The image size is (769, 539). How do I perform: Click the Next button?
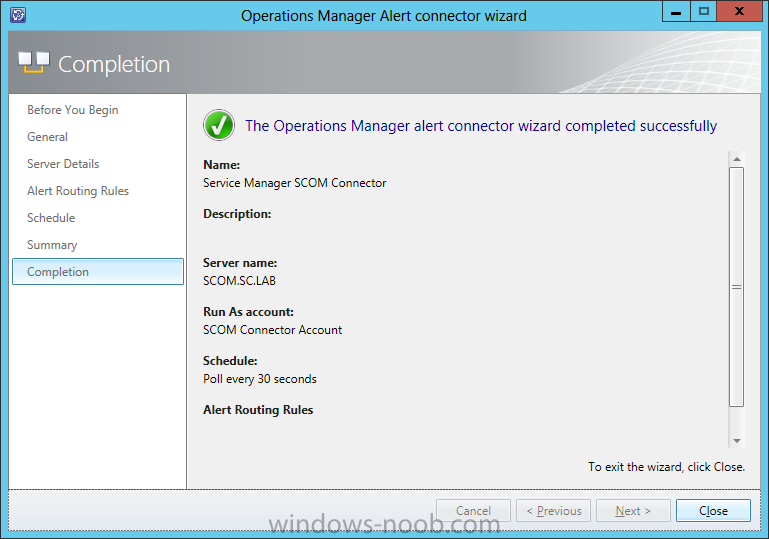tap(633, 511)
